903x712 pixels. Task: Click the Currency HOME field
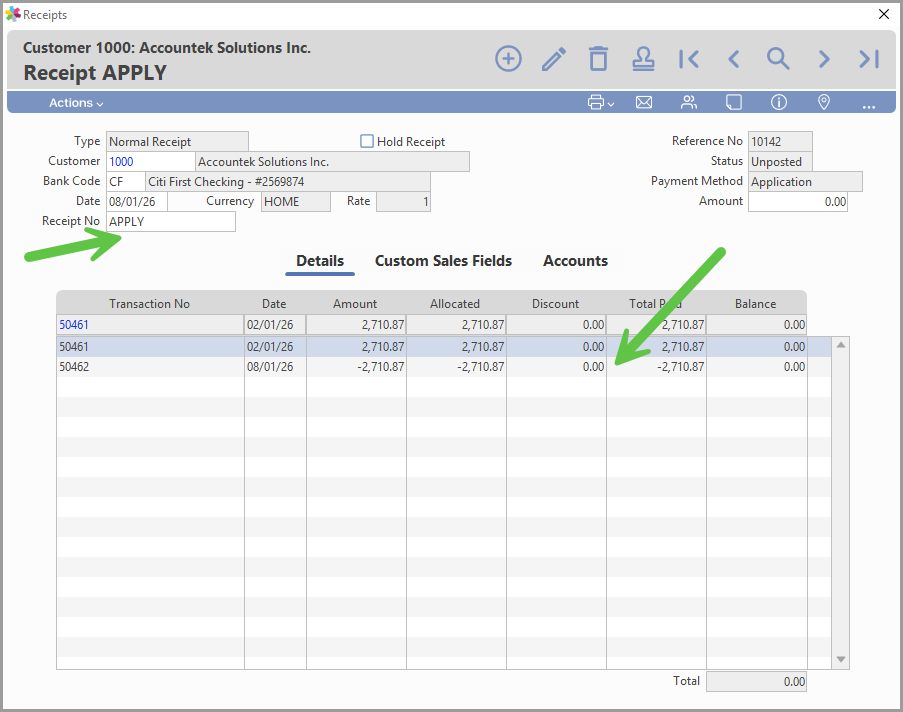coord(295,202)
